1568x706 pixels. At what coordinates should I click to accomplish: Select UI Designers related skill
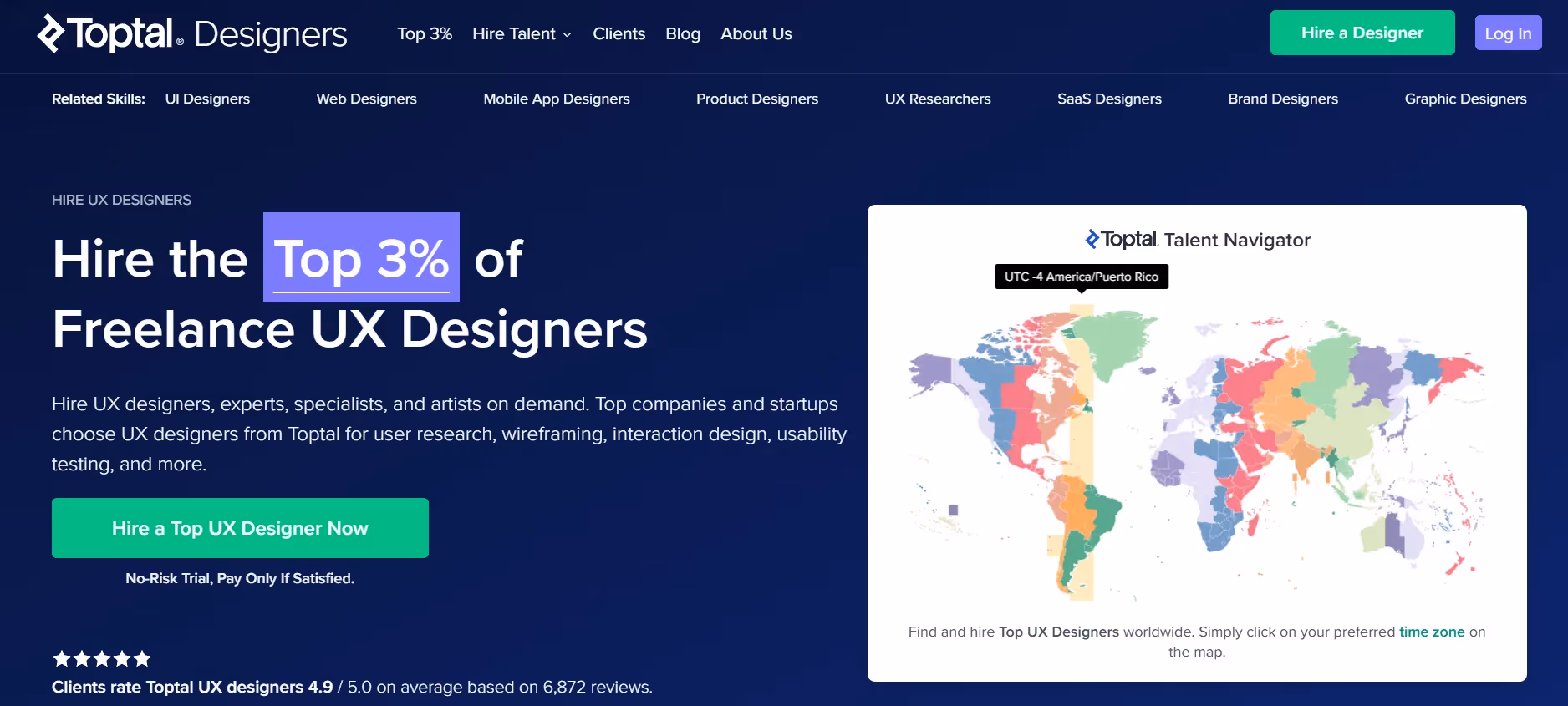207,99
